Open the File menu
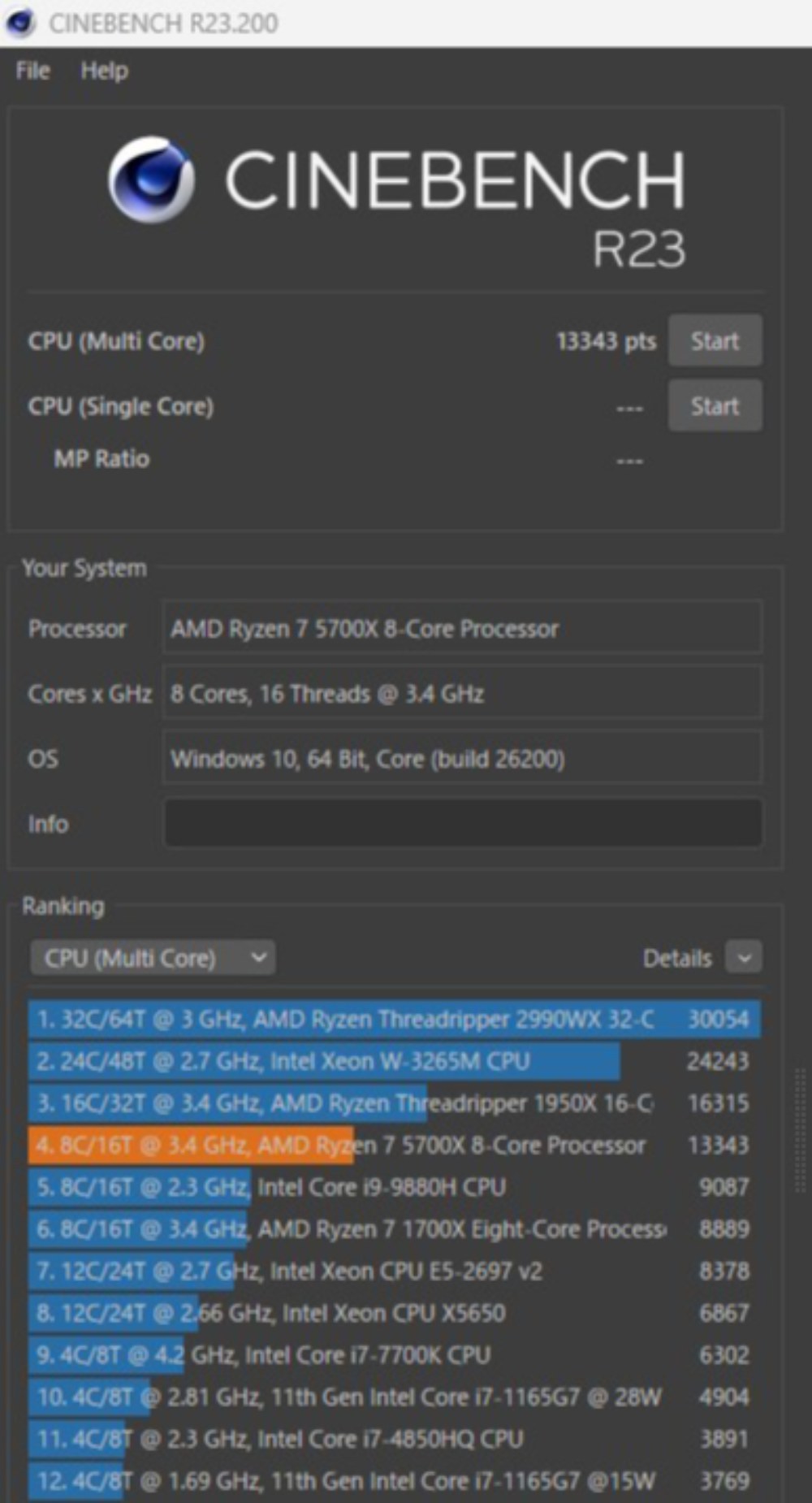Image resolution: width=812 pixels, height=1503 pixels. click(x=32, y=71)
